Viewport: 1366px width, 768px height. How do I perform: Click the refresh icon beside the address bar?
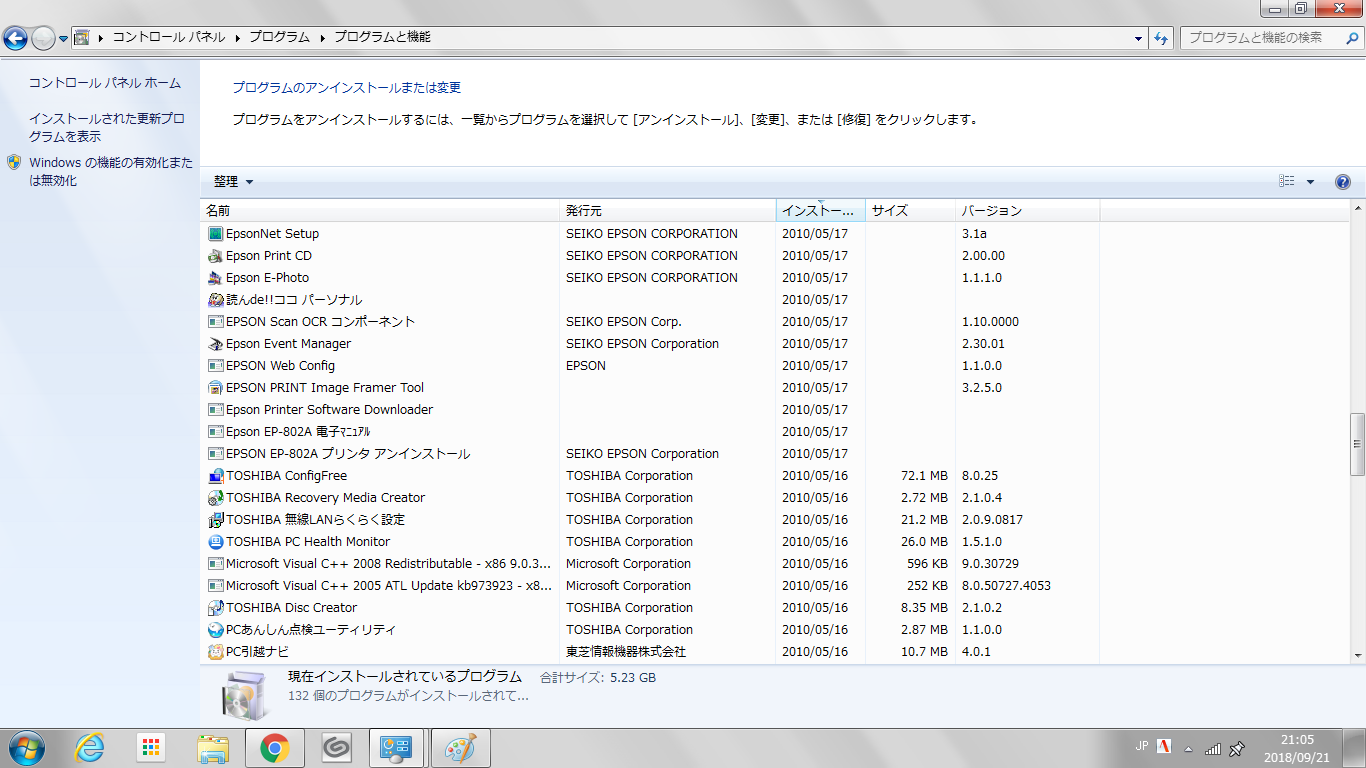[1161, 38]
